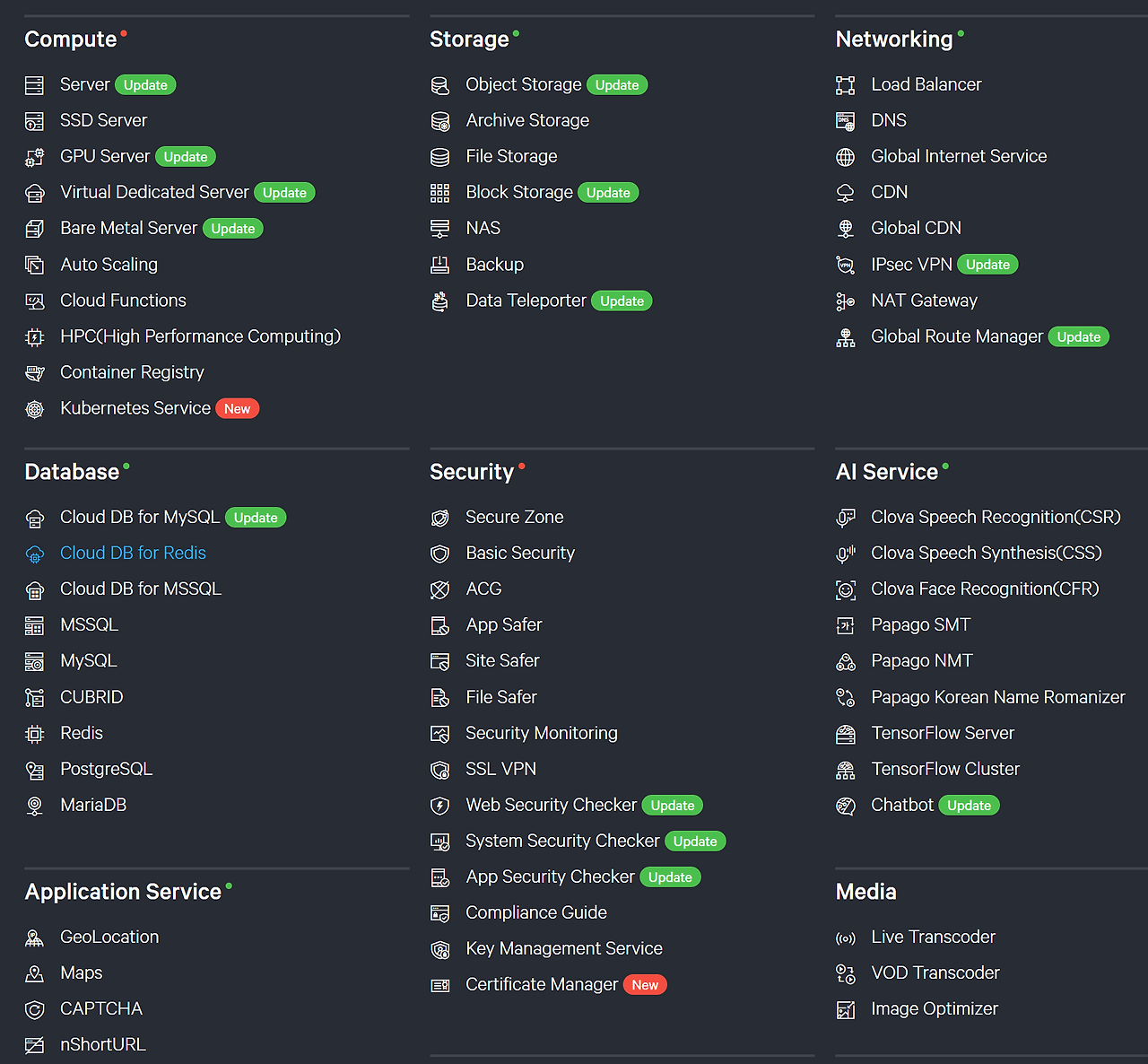The width and height of the screenshot is (1148, 1064).
Task: Click the CUBRID database icon
Action: pos(34,698)
